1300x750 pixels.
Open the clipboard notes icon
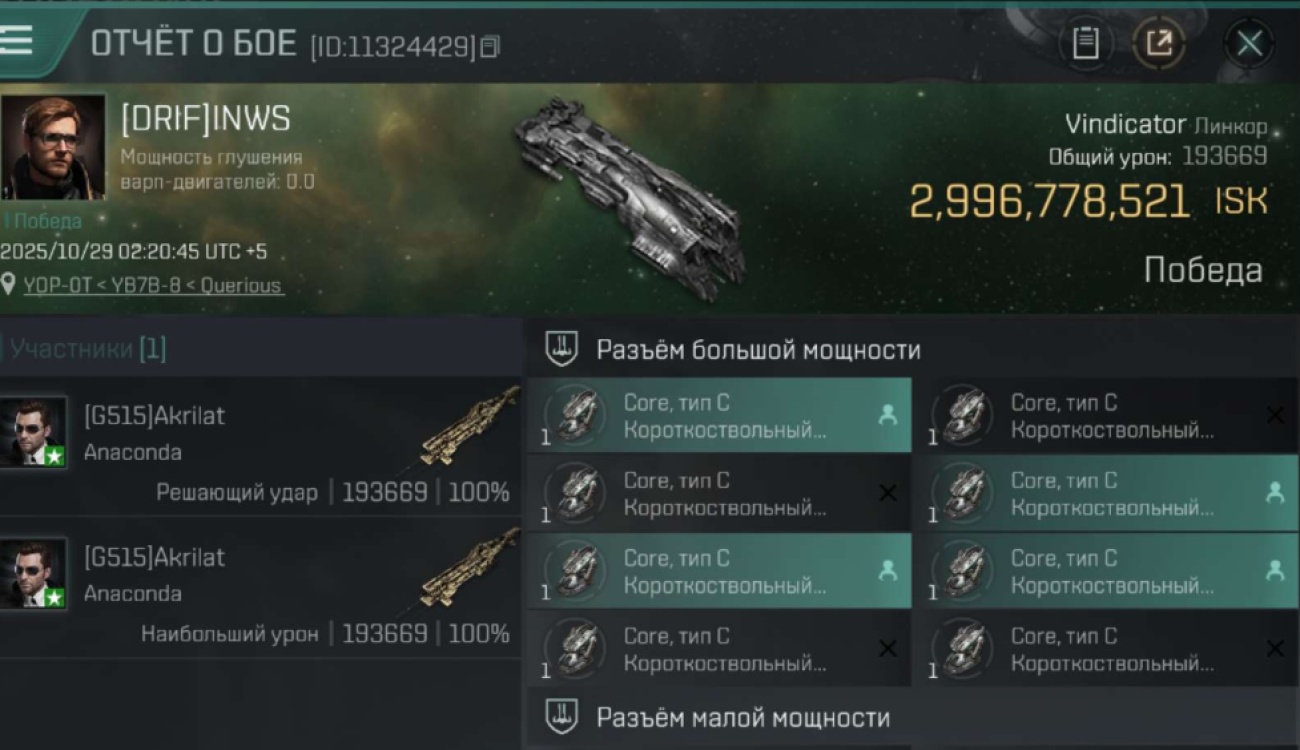click(1085, 43)
